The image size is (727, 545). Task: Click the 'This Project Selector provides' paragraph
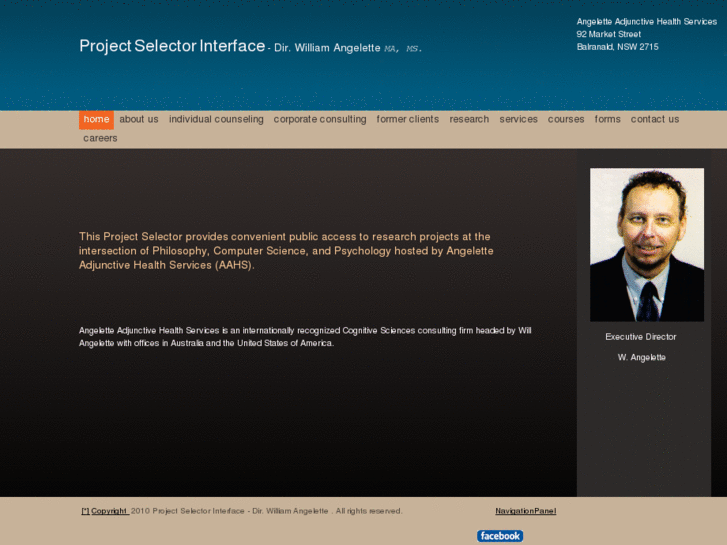[286, 251]
